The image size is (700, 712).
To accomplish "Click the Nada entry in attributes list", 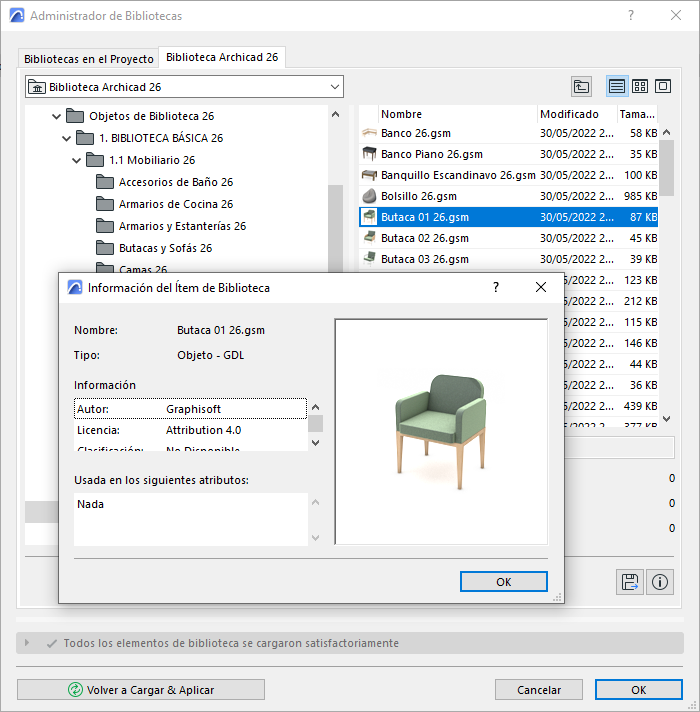I will (x=90, y=504).
